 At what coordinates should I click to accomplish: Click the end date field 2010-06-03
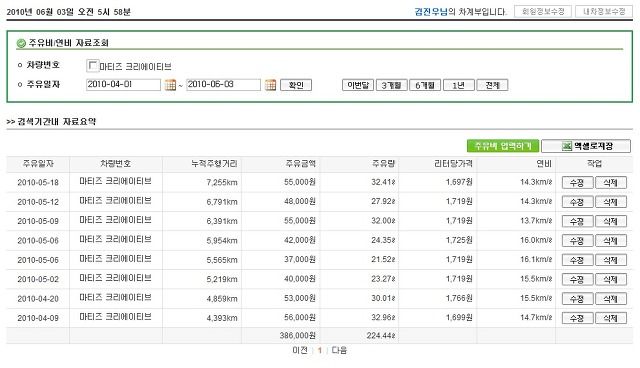pos(223,85)
